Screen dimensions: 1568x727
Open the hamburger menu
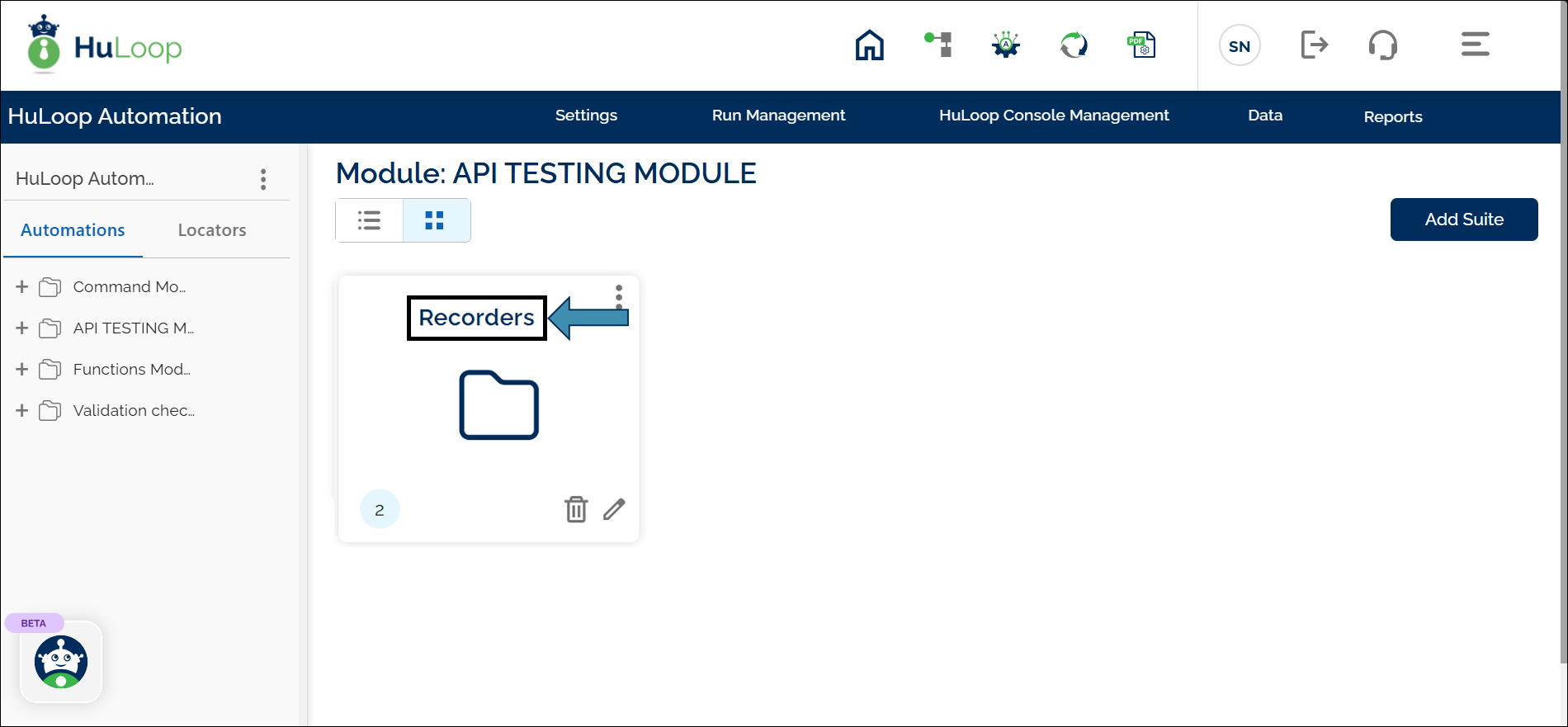pyautogui.click(x=1475, y=45)
